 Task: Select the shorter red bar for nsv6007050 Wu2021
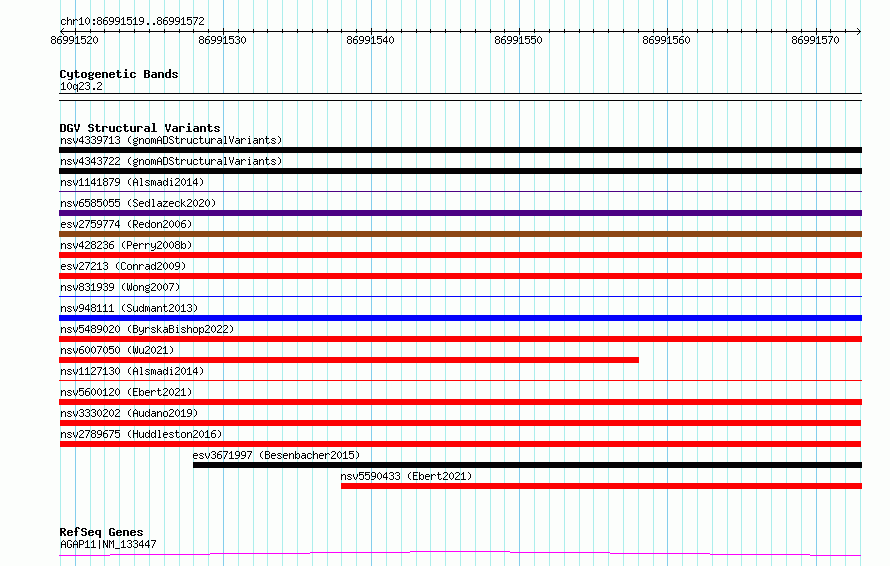point(349,360)
